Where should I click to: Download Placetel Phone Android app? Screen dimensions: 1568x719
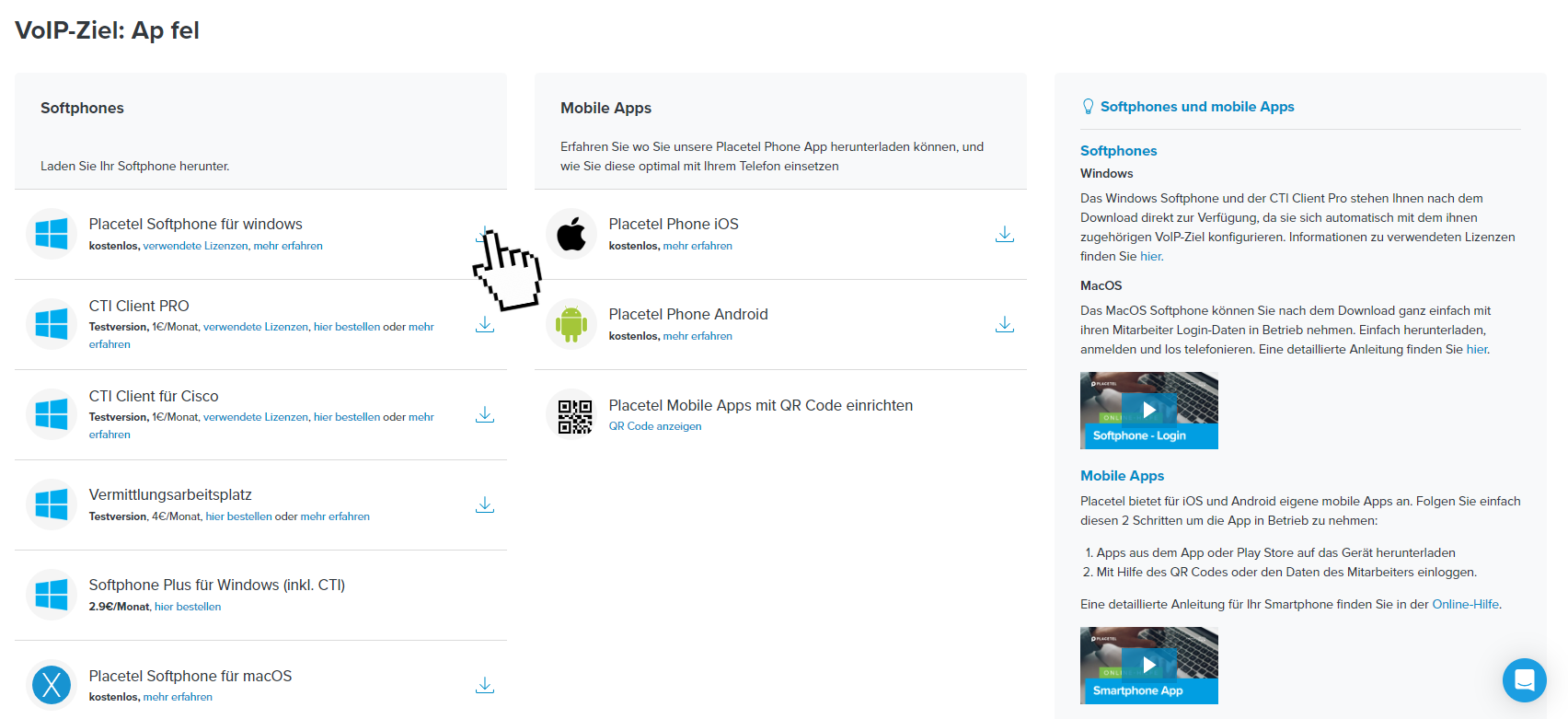pyautogui.click(x=1005, y=324)
